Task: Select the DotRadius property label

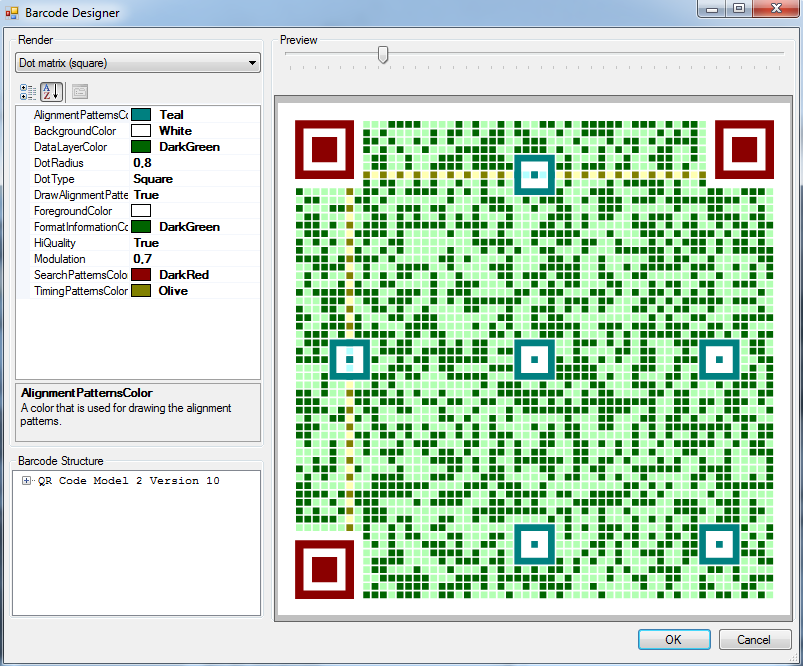Action: click(x=59, y=163)
